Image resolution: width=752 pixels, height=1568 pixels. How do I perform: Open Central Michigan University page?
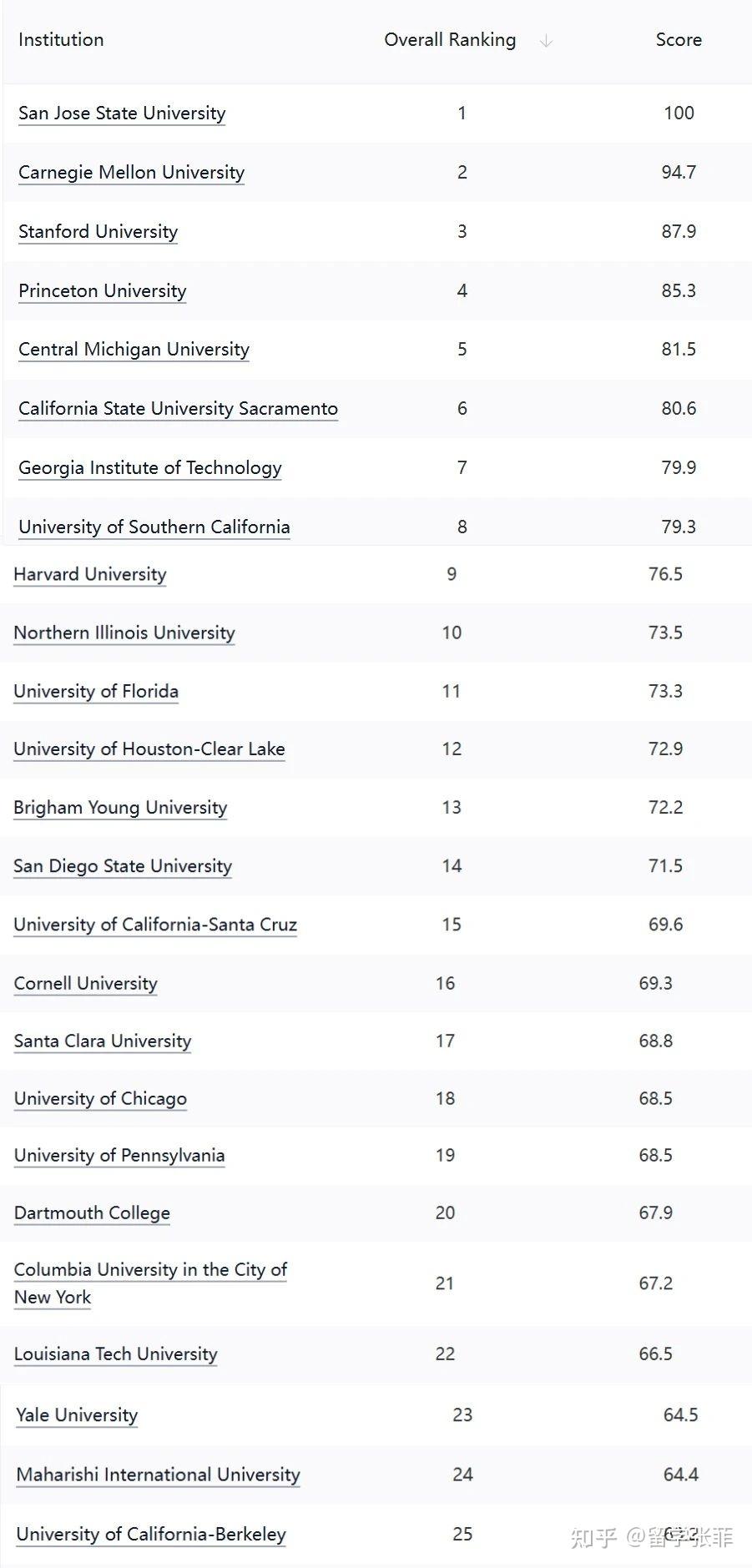(x=134, y=350)
